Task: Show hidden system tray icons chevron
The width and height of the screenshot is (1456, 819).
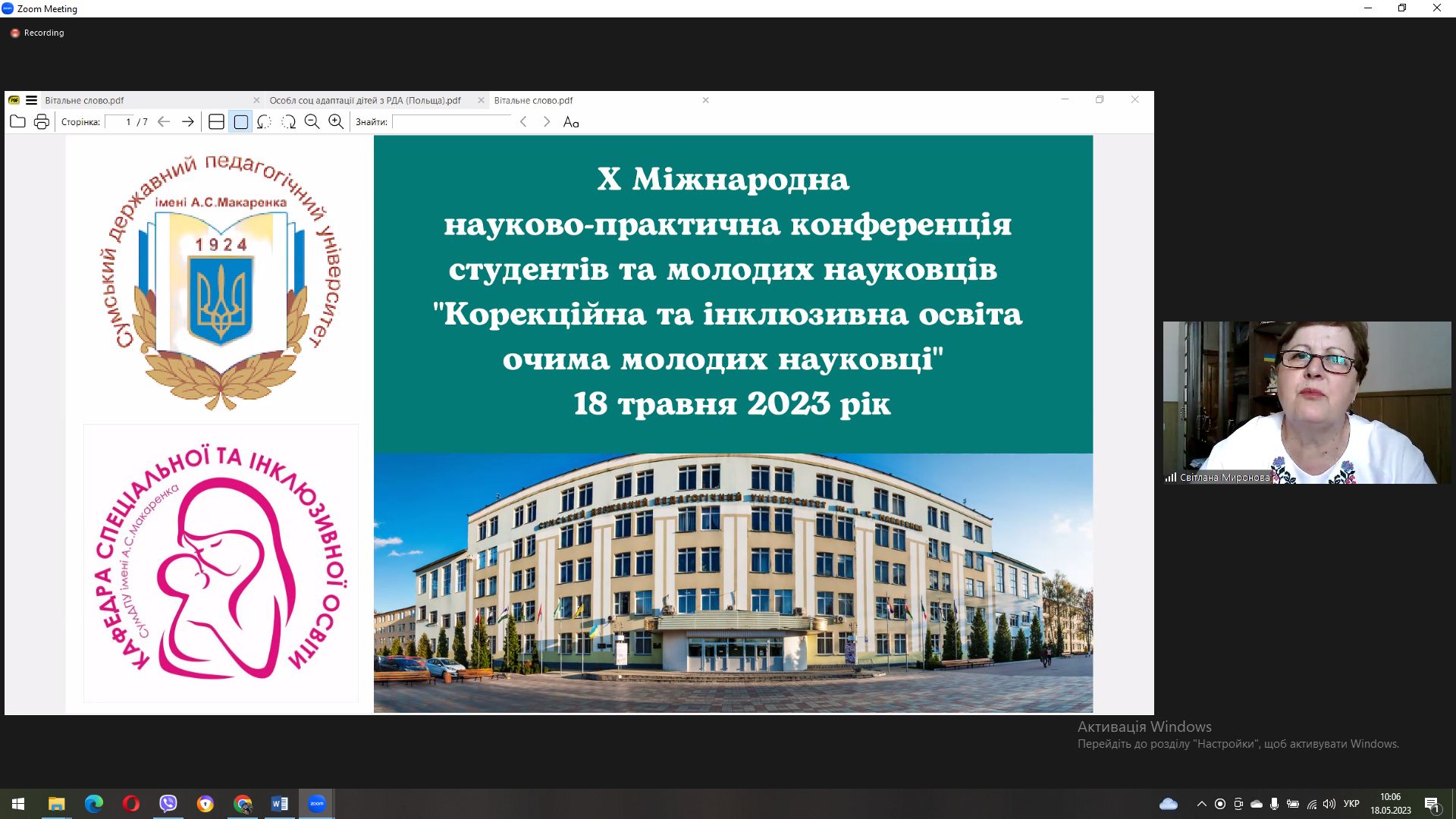Action: (x=1201, y=804)
